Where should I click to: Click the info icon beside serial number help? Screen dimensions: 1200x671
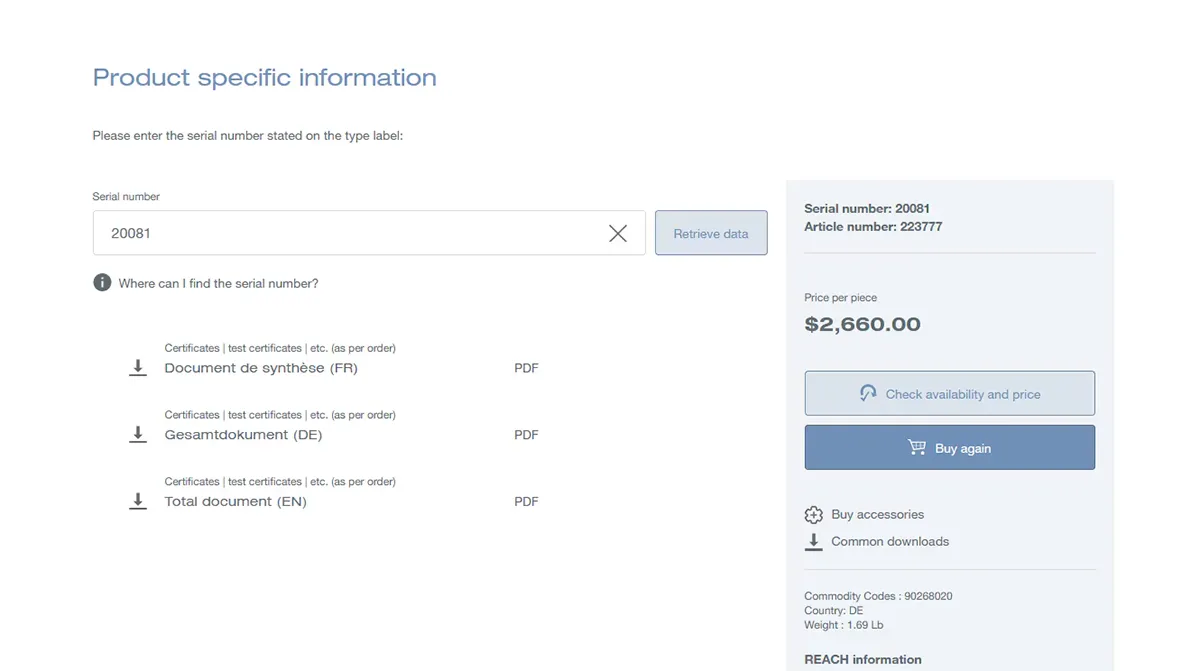(x=102, y=283)
